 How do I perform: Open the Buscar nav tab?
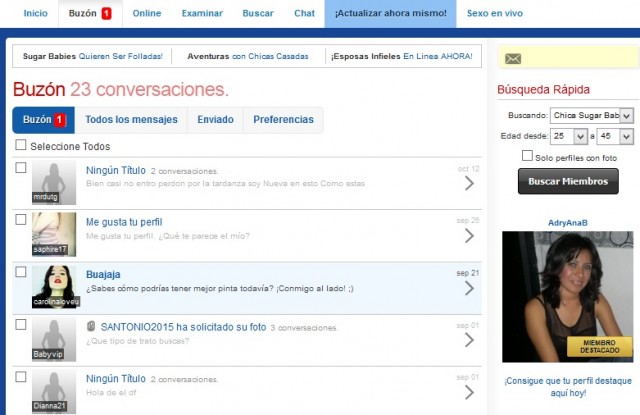click(x=258, y=13)
